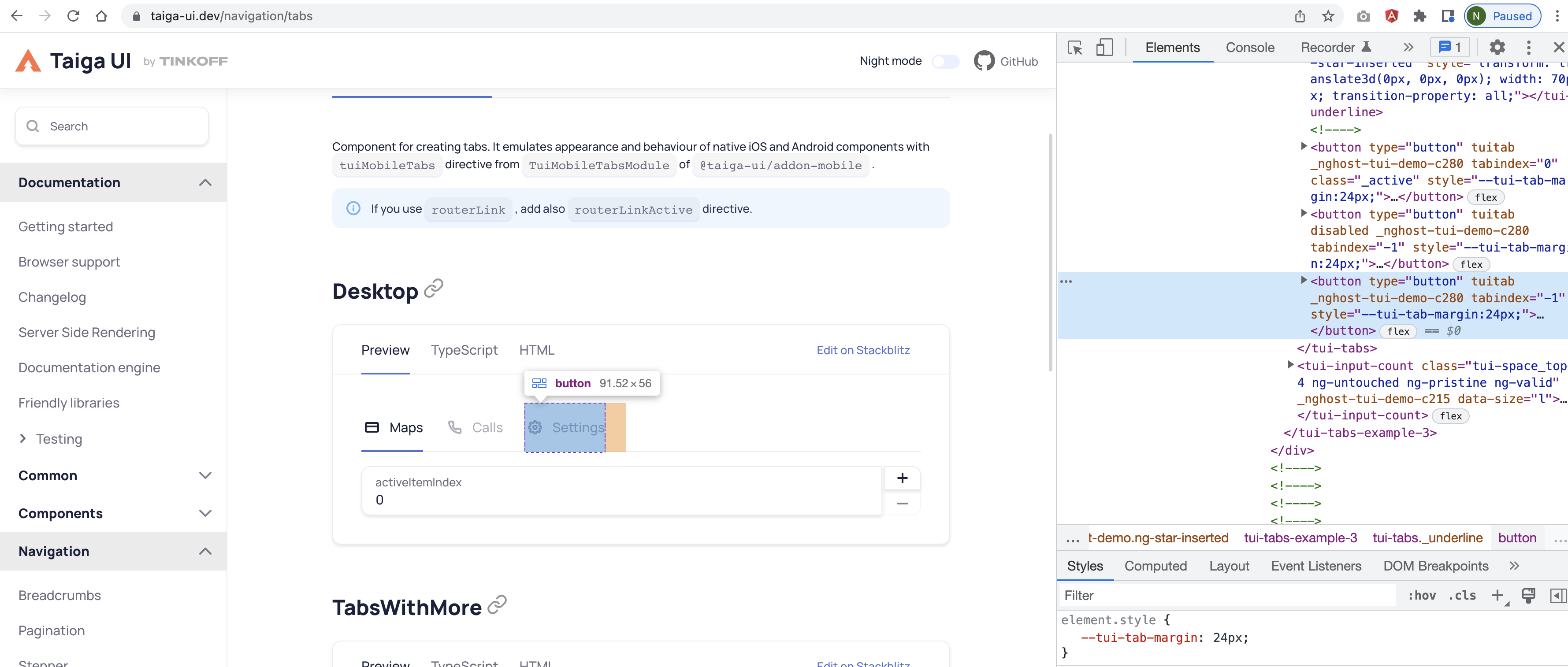Screen dimensions: 1568x667
Task: Click the Edit on Stackblitz link
Action: click(863, 350)
